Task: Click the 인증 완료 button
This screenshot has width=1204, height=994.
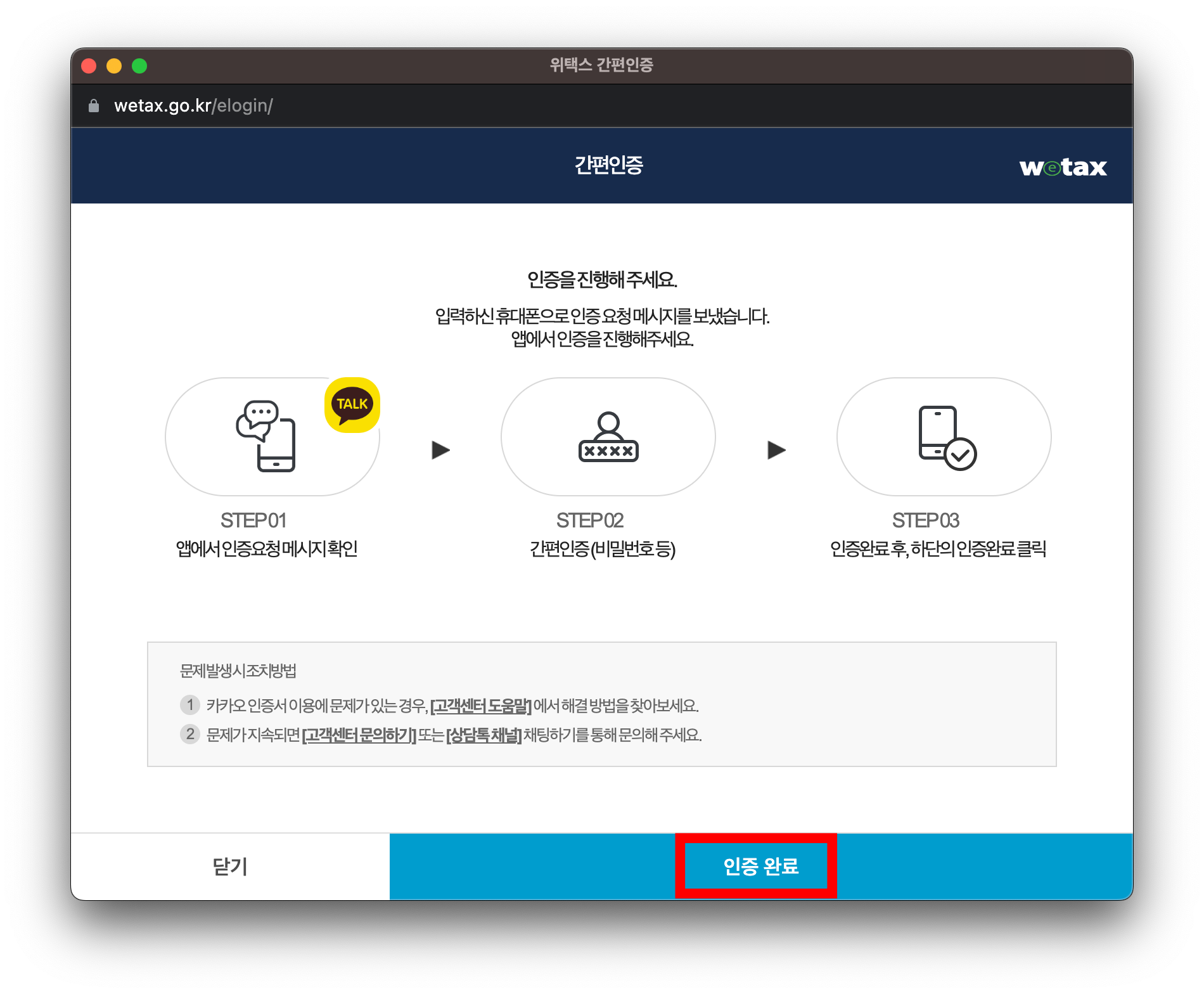Action: [x=757, y=866]
